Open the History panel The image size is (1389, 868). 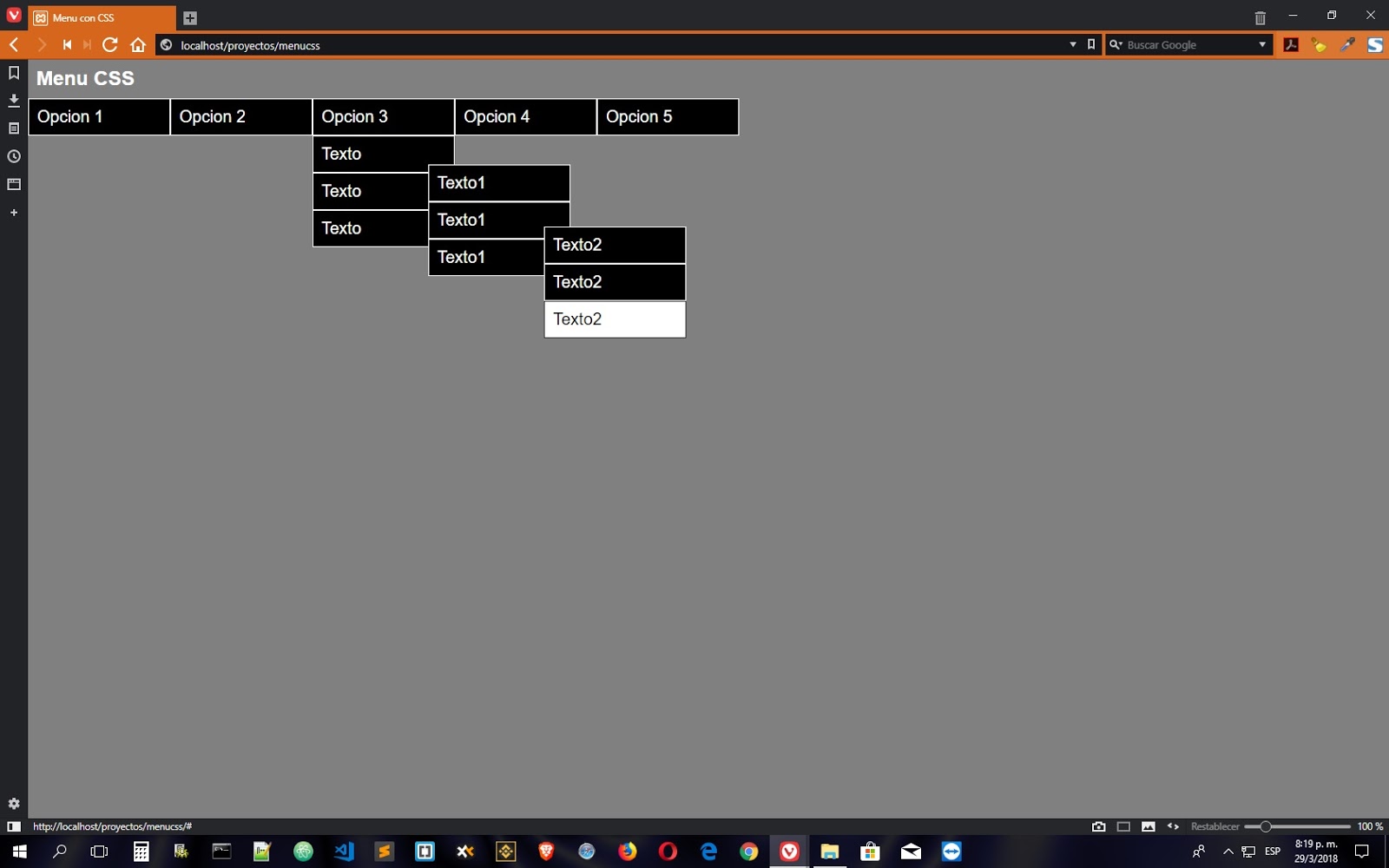click(13, 156)
